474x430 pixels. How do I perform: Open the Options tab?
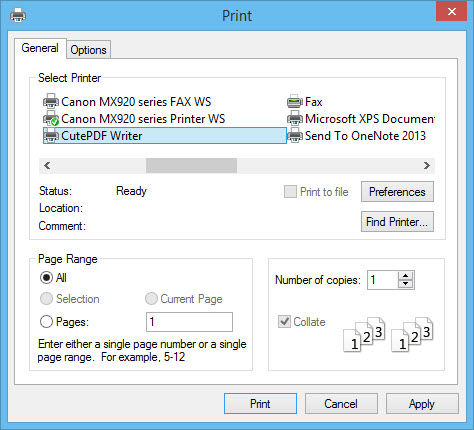(88, 50)
